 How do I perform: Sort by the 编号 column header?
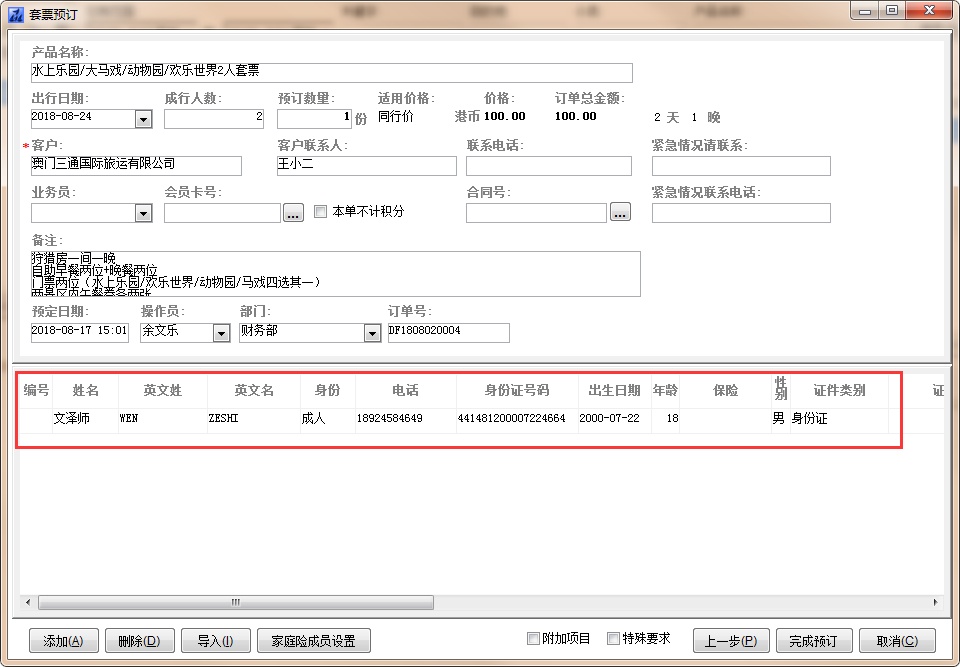click(x=36, y=391)
